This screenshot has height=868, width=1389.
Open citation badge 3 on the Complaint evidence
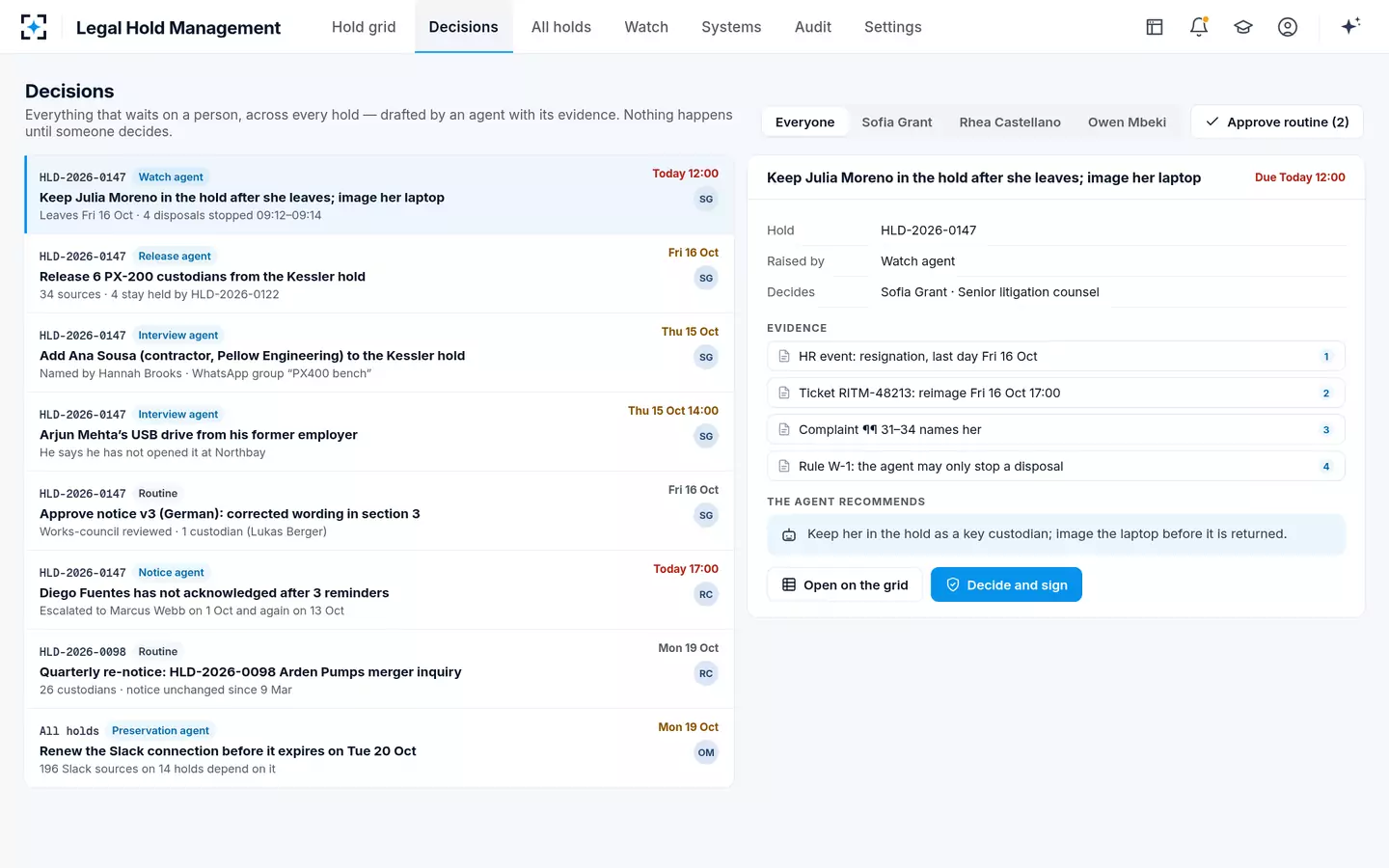pyautogui.click(x=1326, y=430)
